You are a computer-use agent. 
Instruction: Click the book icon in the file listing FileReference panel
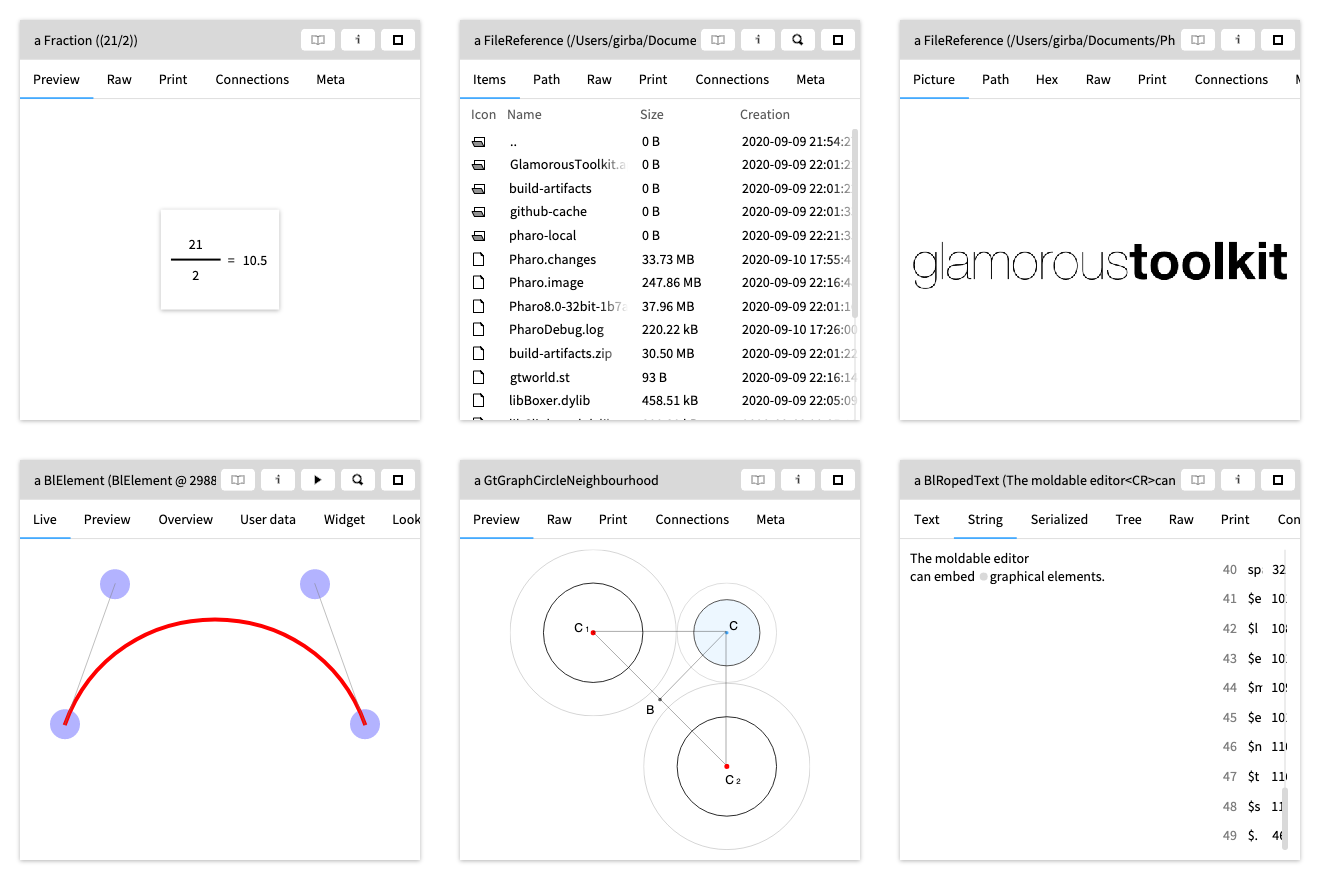(718, 40)
